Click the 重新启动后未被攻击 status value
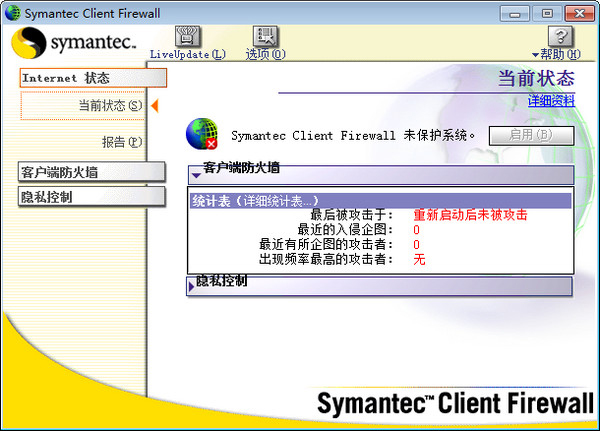The width and height of the screenshot is (600, 431). 470,215
